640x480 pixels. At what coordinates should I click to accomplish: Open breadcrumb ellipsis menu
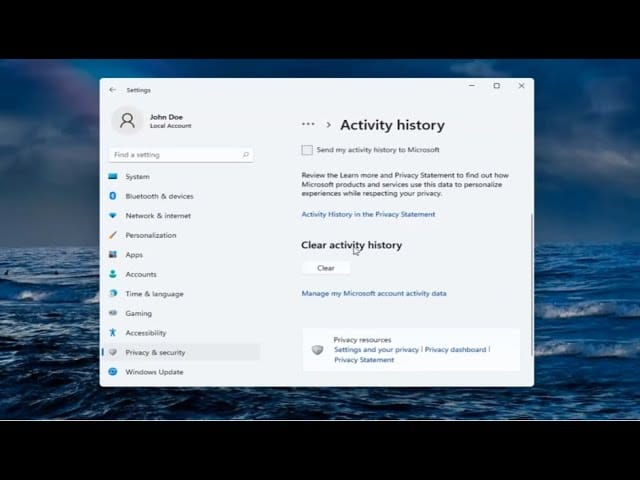308,124
